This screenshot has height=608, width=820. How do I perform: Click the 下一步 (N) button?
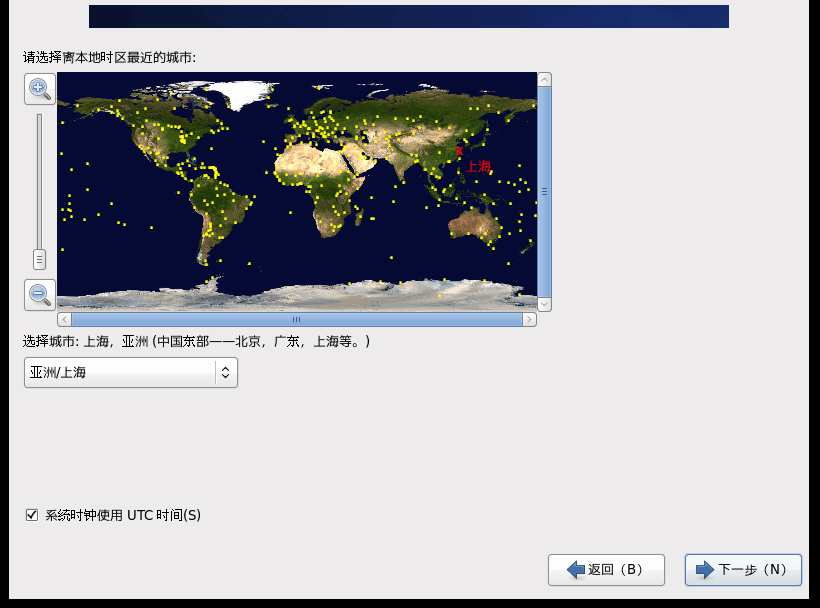(x=743, y=569)
